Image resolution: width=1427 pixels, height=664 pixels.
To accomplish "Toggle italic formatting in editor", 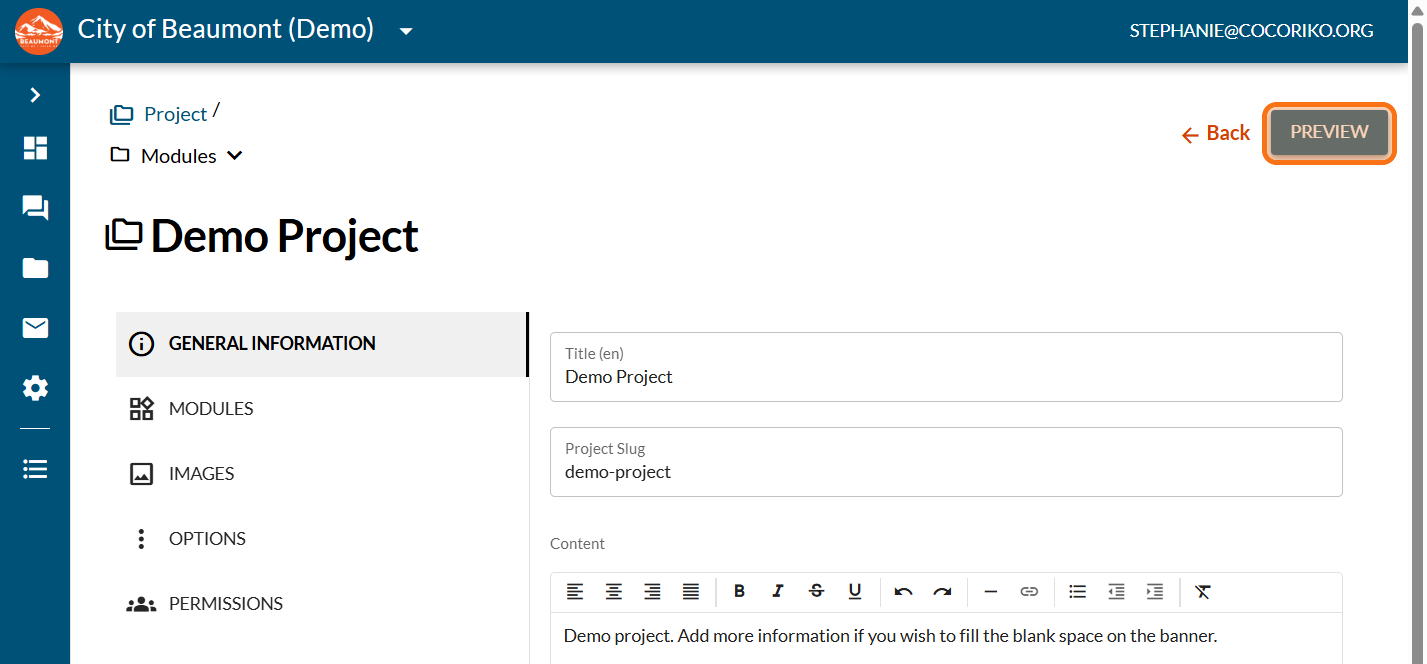I will point(777,592).
